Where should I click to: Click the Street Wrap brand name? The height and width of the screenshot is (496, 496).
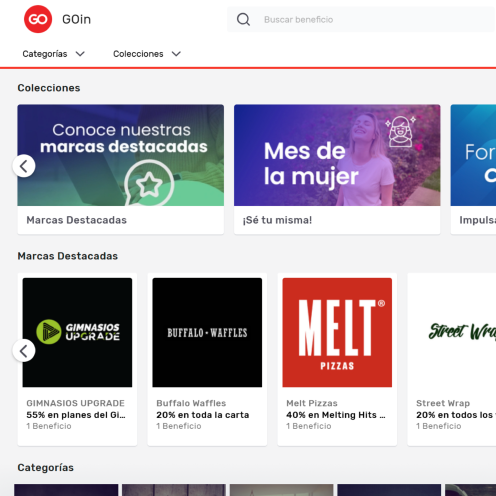(x=443, y=403)
